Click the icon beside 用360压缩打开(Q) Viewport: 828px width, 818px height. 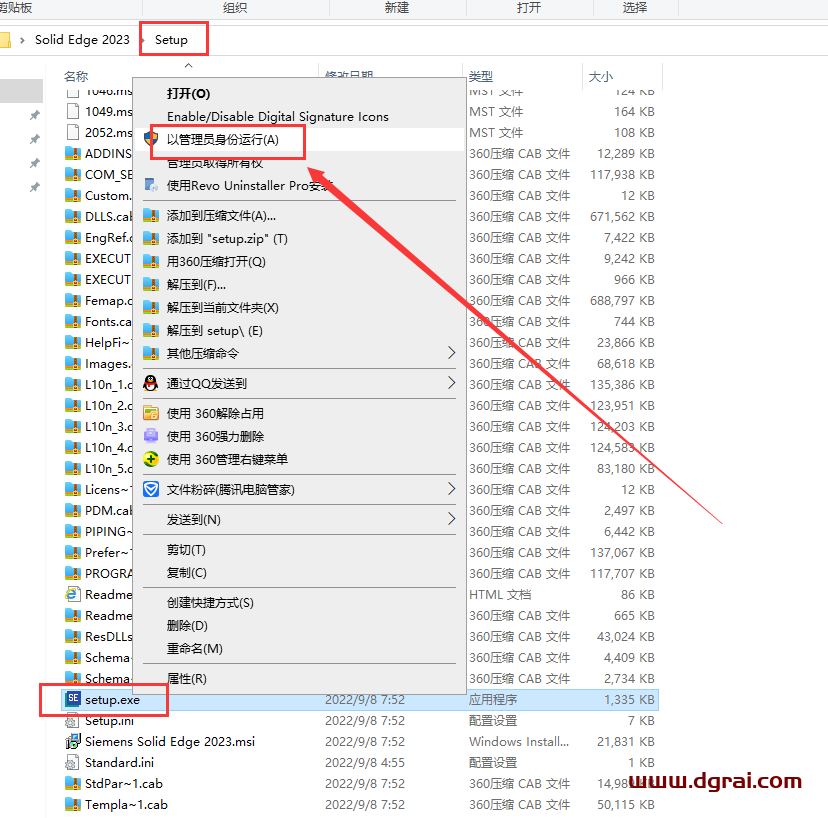pos(151,261)
